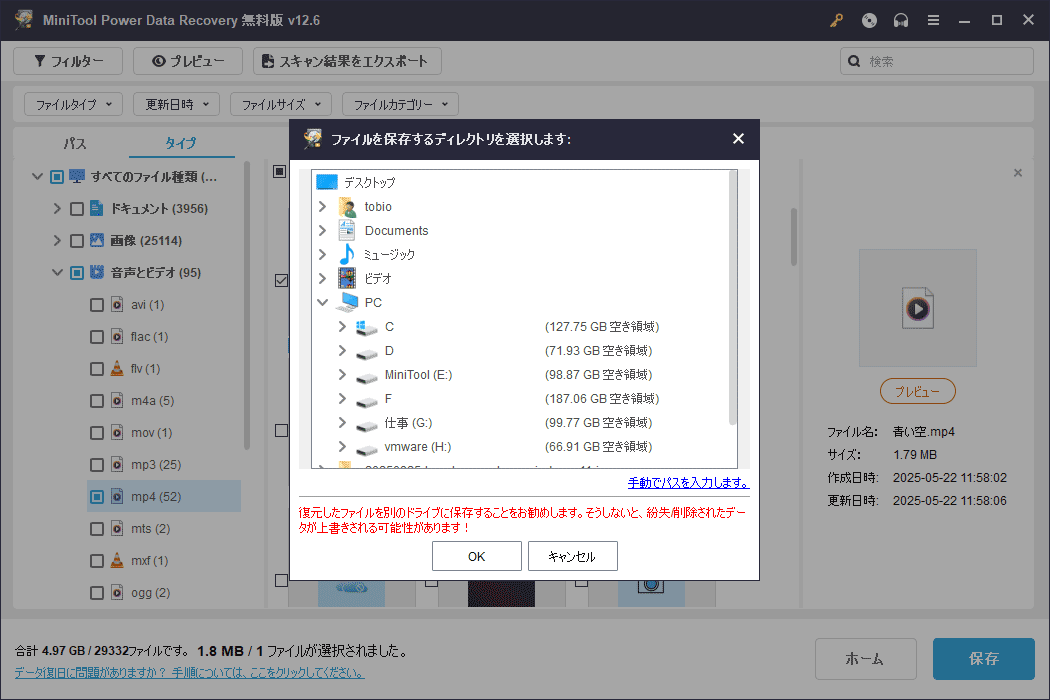Image resolution: width=1050 pixels, height=700 pixels.
Task: Click the file type tree scrollbar
Action: point(247,305)
